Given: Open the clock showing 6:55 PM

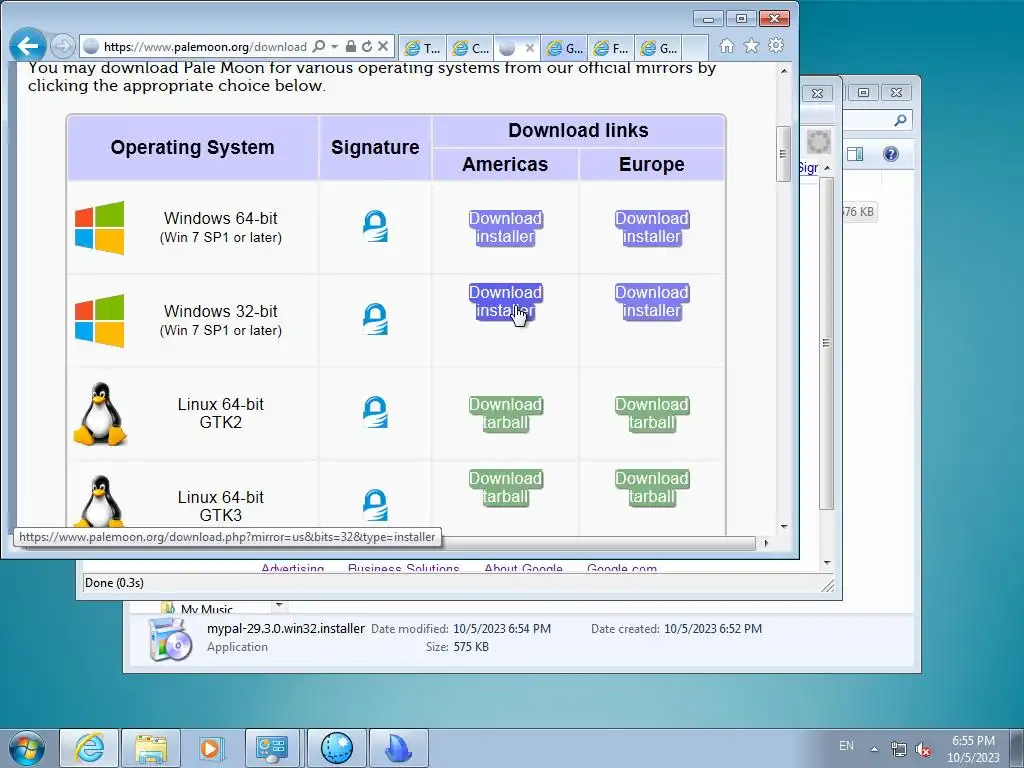Looking at the screenshot, I should pyautogui.click(x=973, y=749).
